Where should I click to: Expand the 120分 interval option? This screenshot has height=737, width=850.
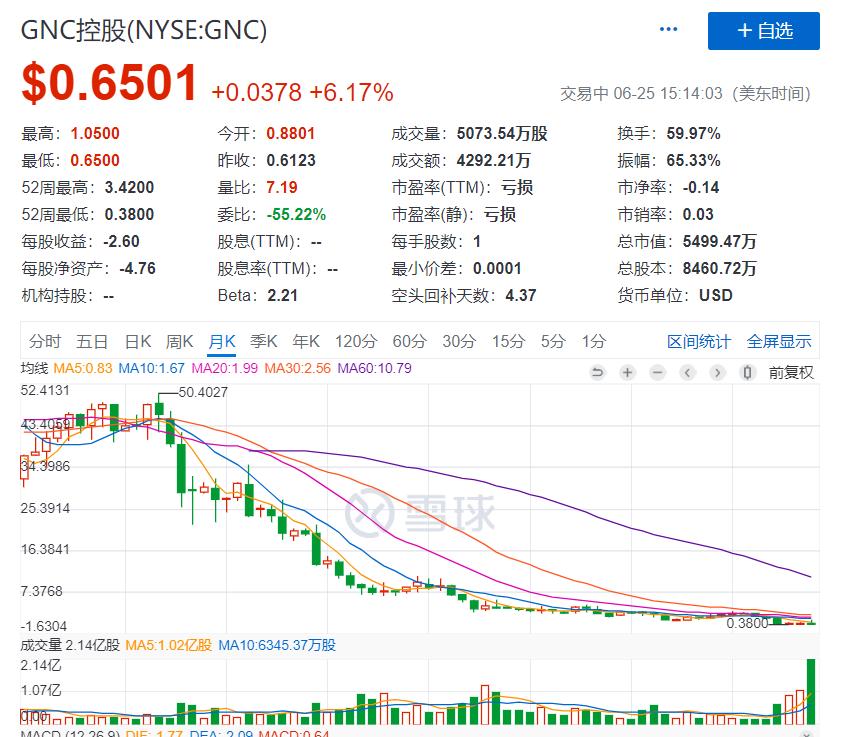[x=356, y=341]
